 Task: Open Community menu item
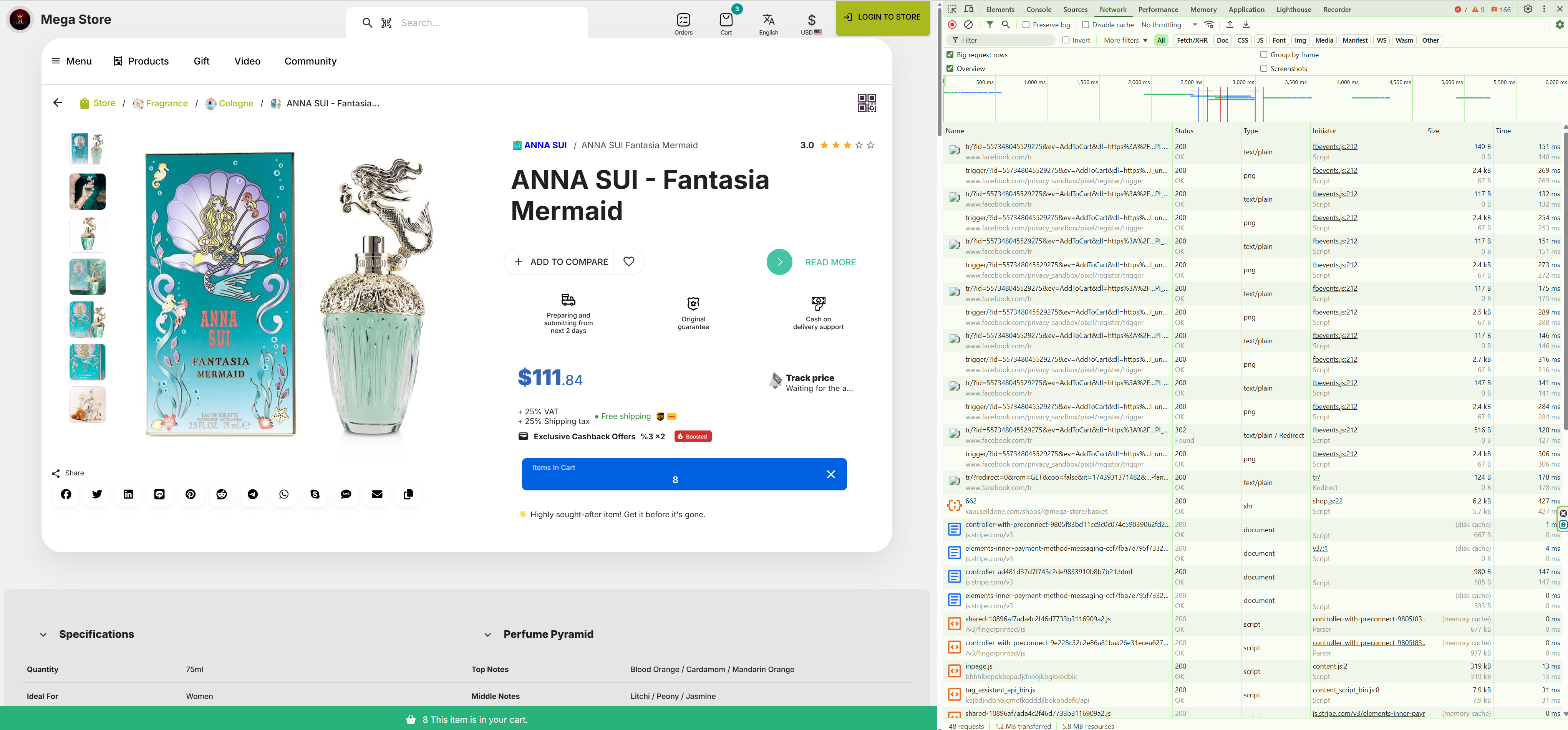[310, 61]
